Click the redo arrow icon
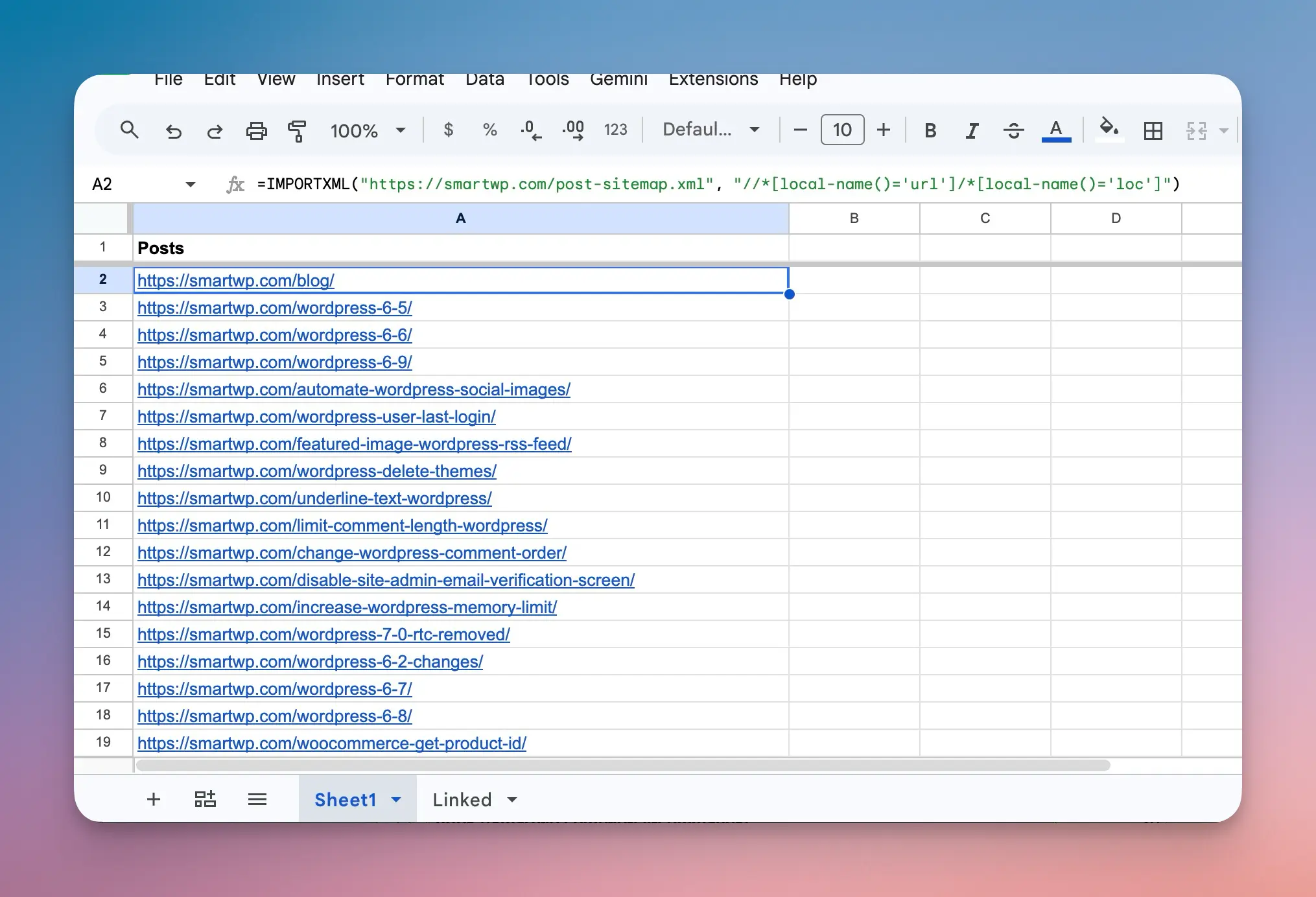This screenshot has height=897, width=1316. point(215,131)
